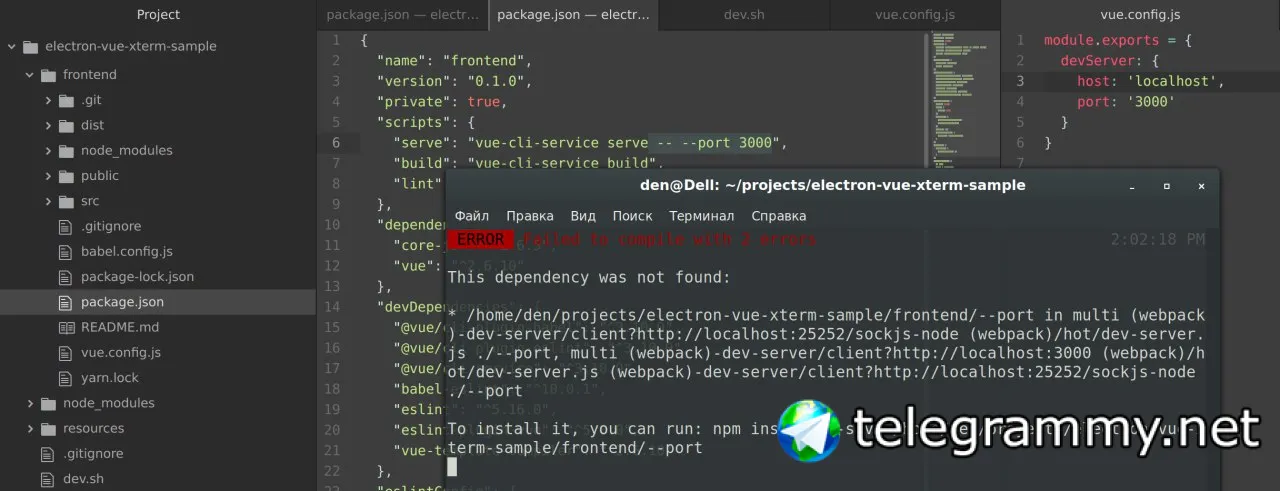
Task: Maximize the terminal window
Action: [x=1166, y=186]
